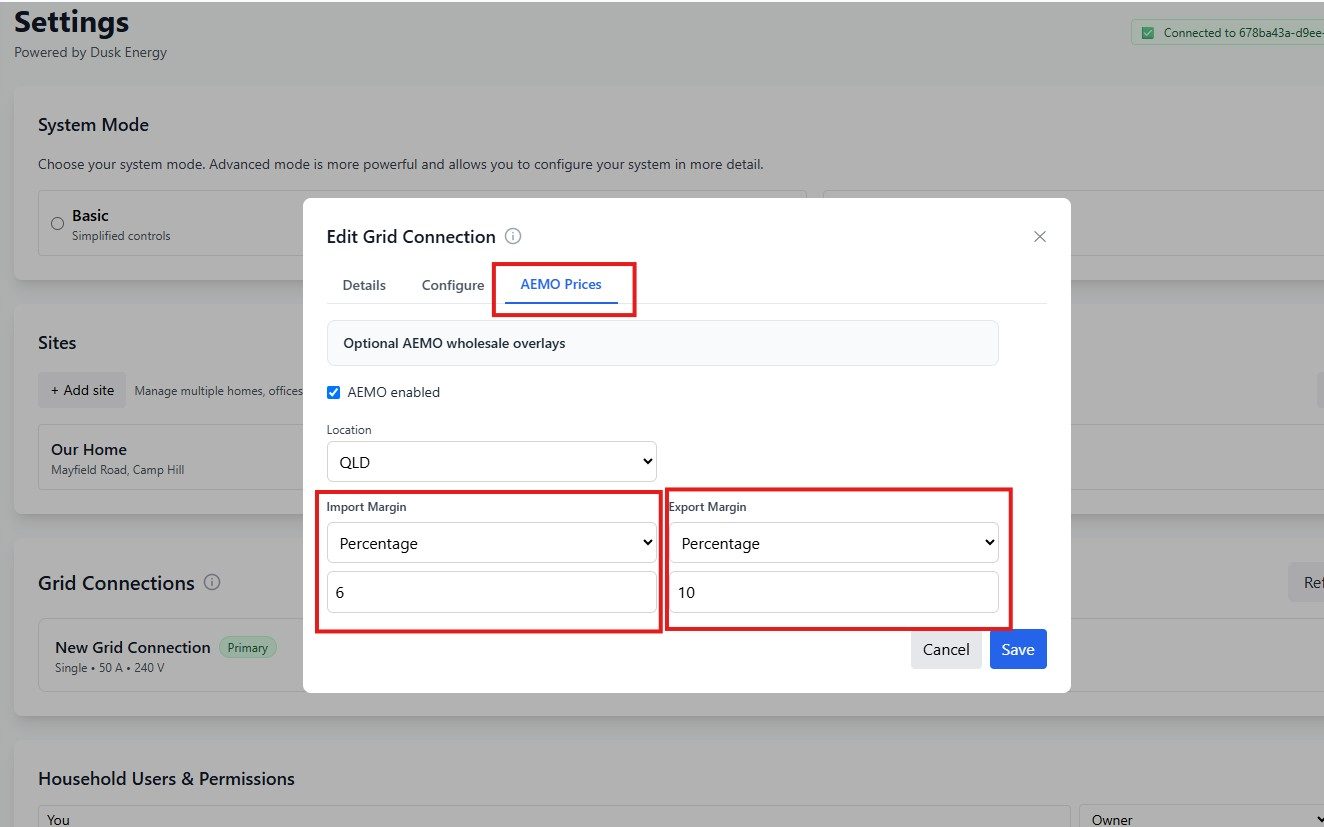This screenshot has width=1324, height=827.
Task: Select the Basic system mode radio button
Action: [x=57, y=224]
